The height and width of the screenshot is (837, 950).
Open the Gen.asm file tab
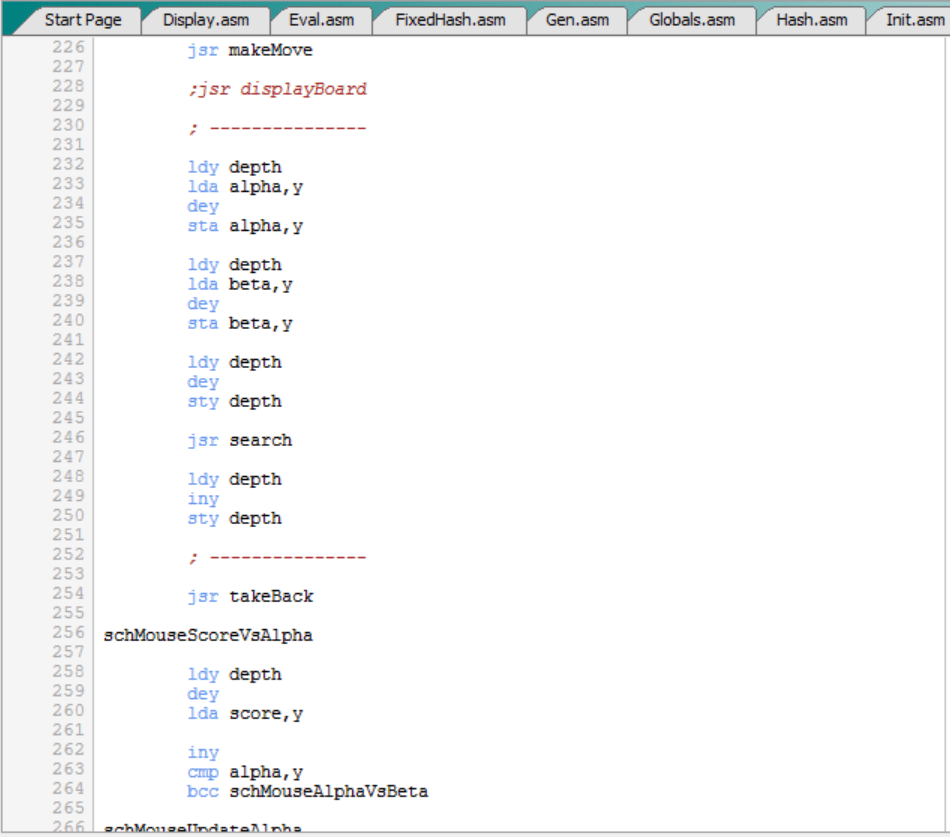point(577,20)
